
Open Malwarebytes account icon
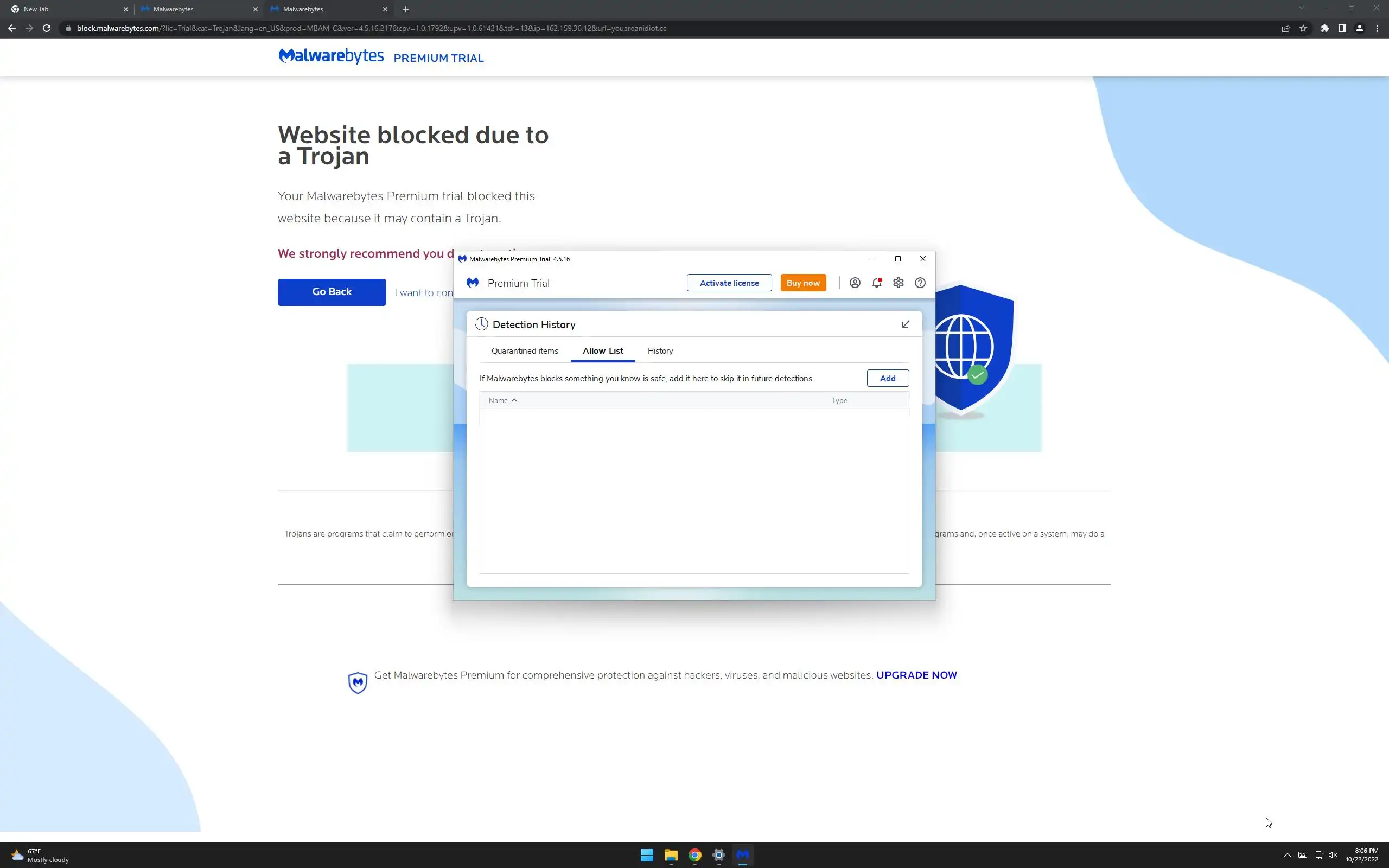pyautogui.click(x=855, y=283)
